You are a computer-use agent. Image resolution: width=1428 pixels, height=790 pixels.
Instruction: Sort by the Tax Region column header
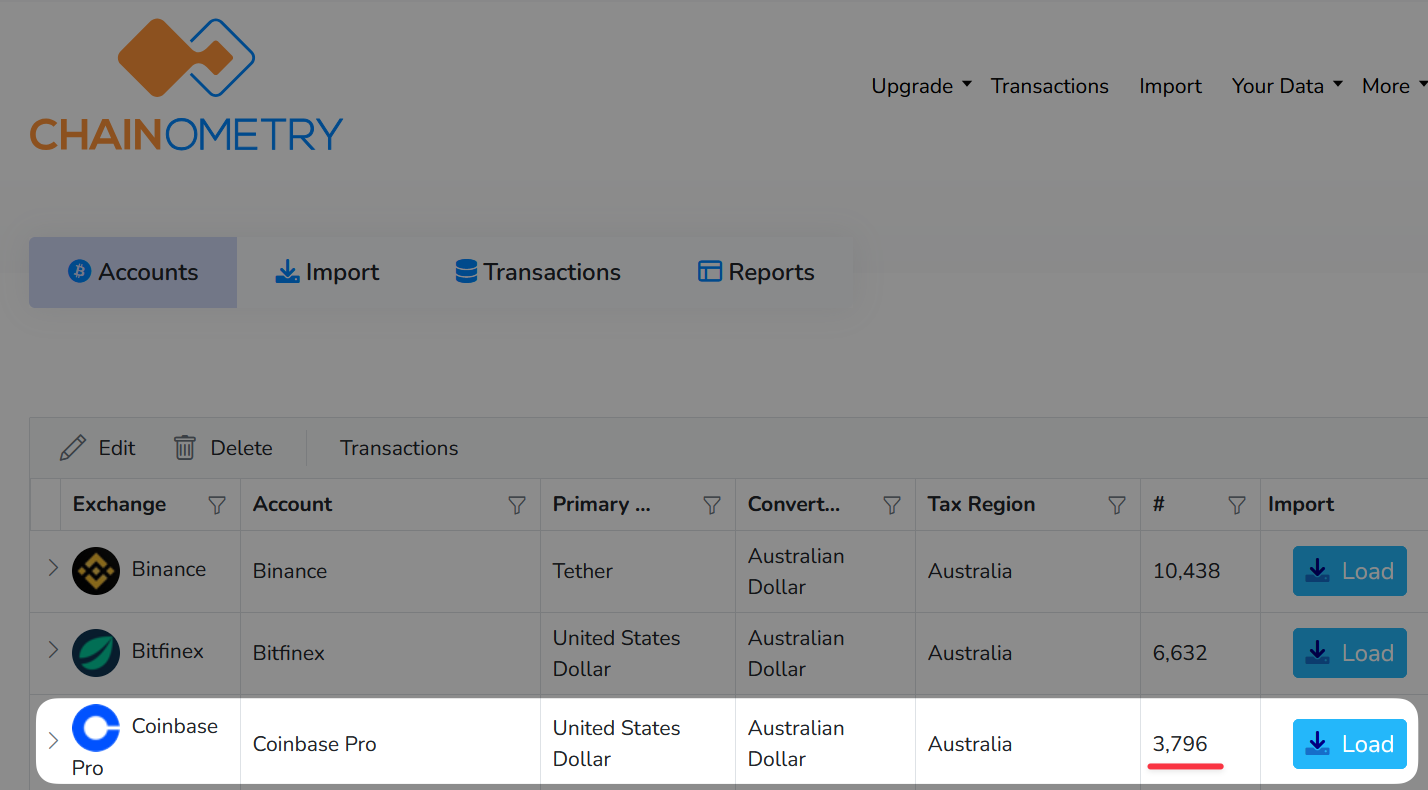click(x=981, y=504)
